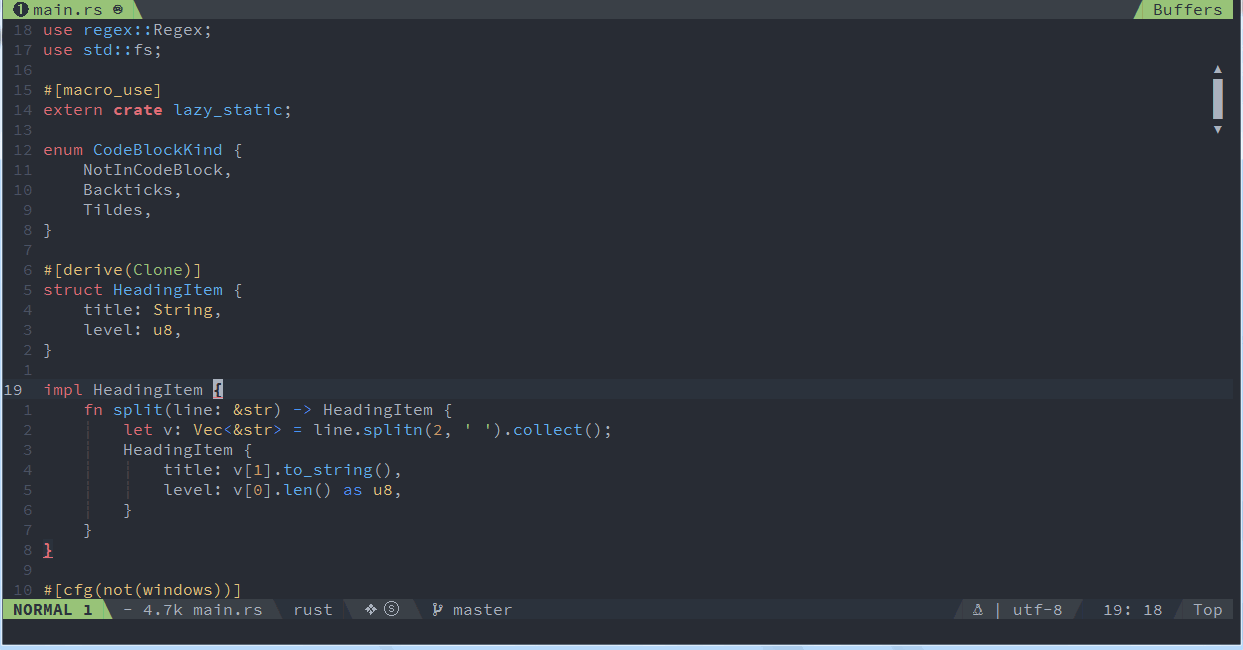Click the 19: 18 cursor position
This screenshot has height=650, width=1243.
click(1133, 610)
